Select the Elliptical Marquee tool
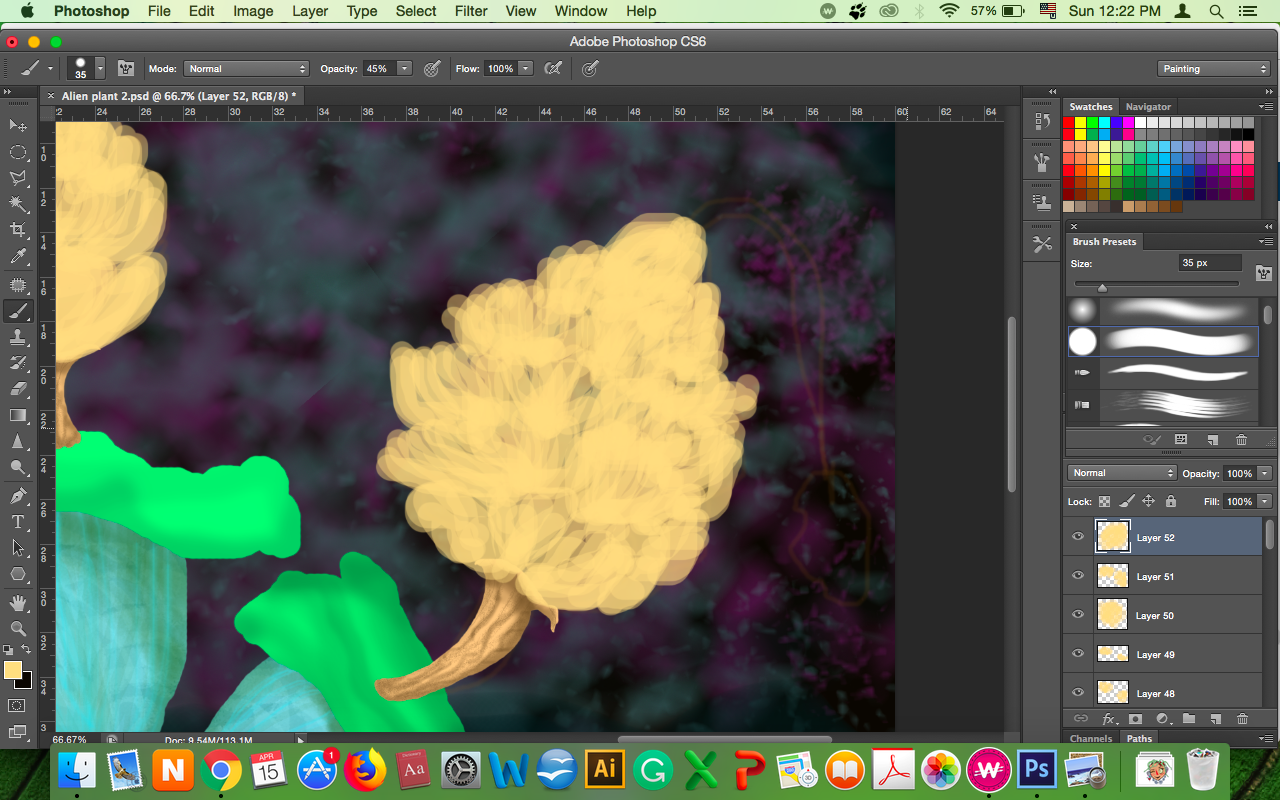The height and width of the screenshot is (800, 1280). click(18, 152)
